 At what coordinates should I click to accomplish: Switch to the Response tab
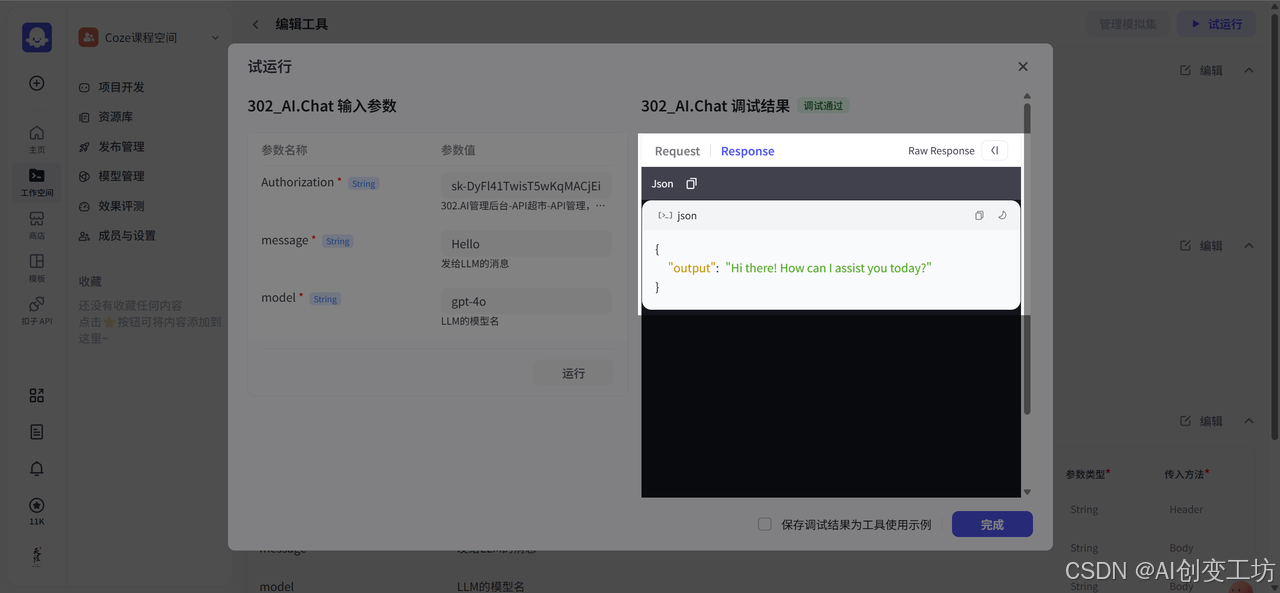[747, 151]
